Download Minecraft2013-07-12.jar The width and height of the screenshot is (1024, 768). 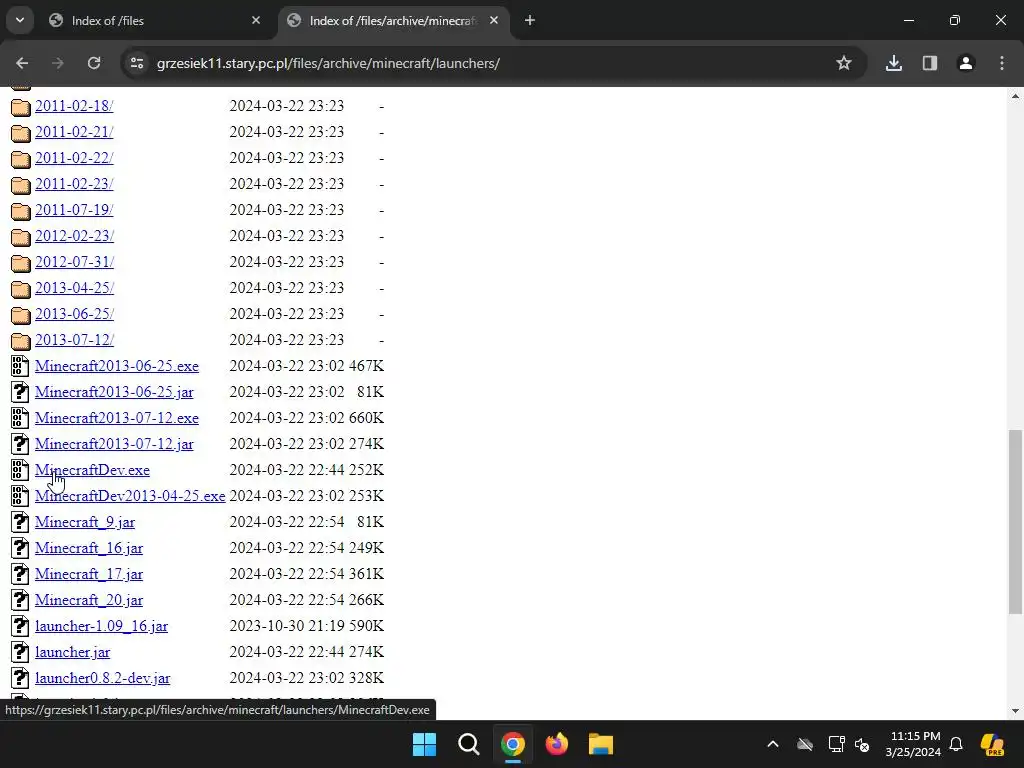pos(114,444)
